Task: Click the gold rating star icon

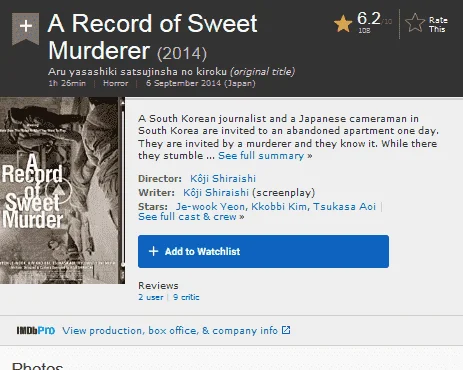Action: coord(343,24)
